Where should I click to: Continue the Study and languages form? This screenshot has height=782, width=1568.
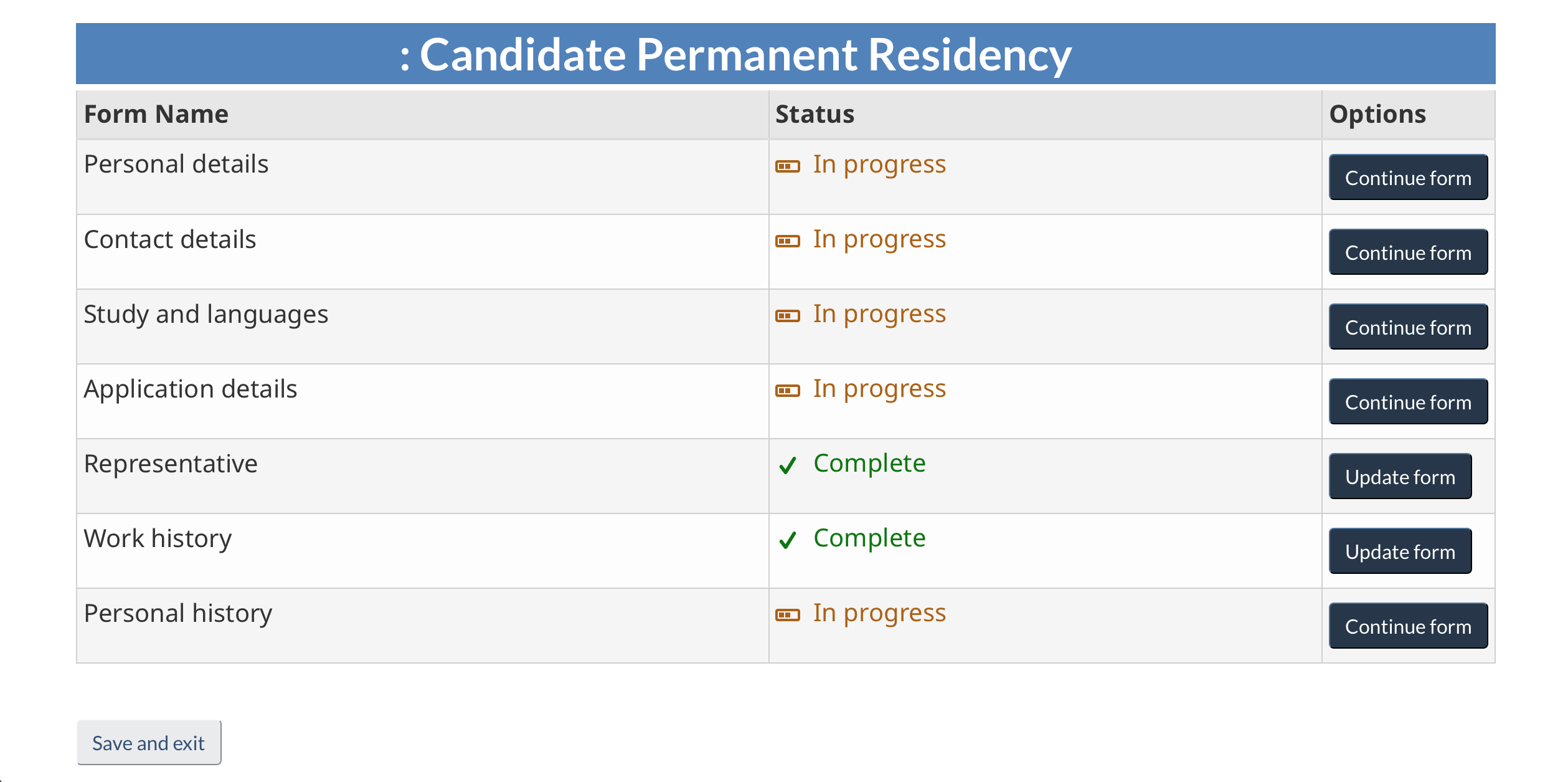point(1408,327)
